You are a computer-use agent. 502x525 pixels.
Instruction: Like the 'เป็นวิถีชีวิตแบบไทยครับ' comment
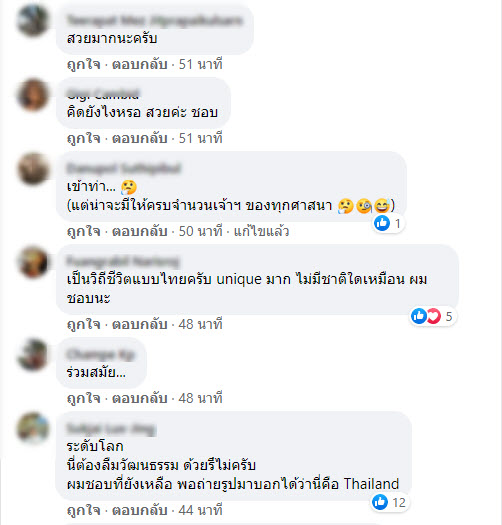tap(83, 324)
